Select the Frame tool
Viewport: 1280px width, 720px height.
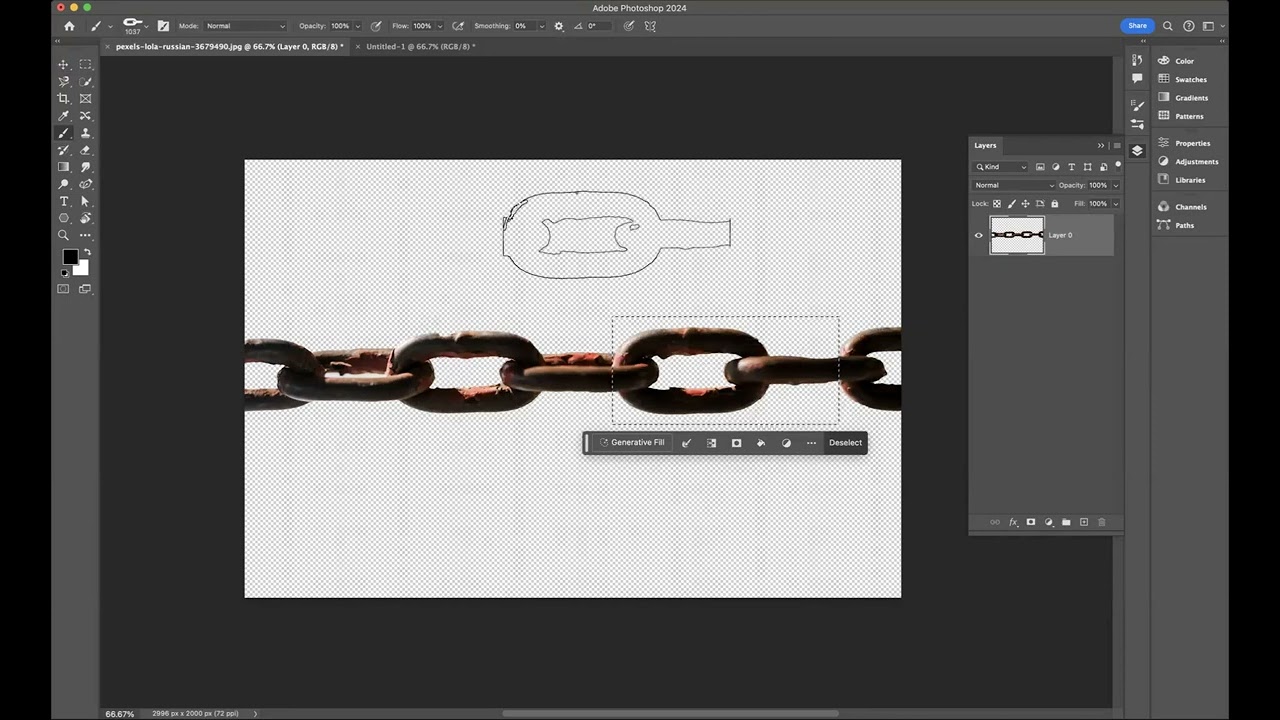tap(85, 98)
